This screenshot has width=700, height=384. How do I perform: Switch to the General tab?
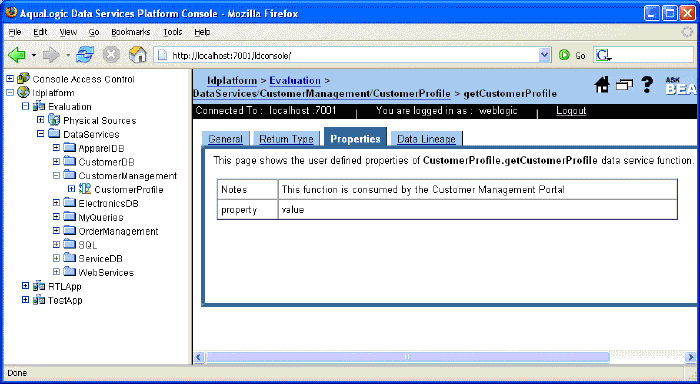click(225, 139)
